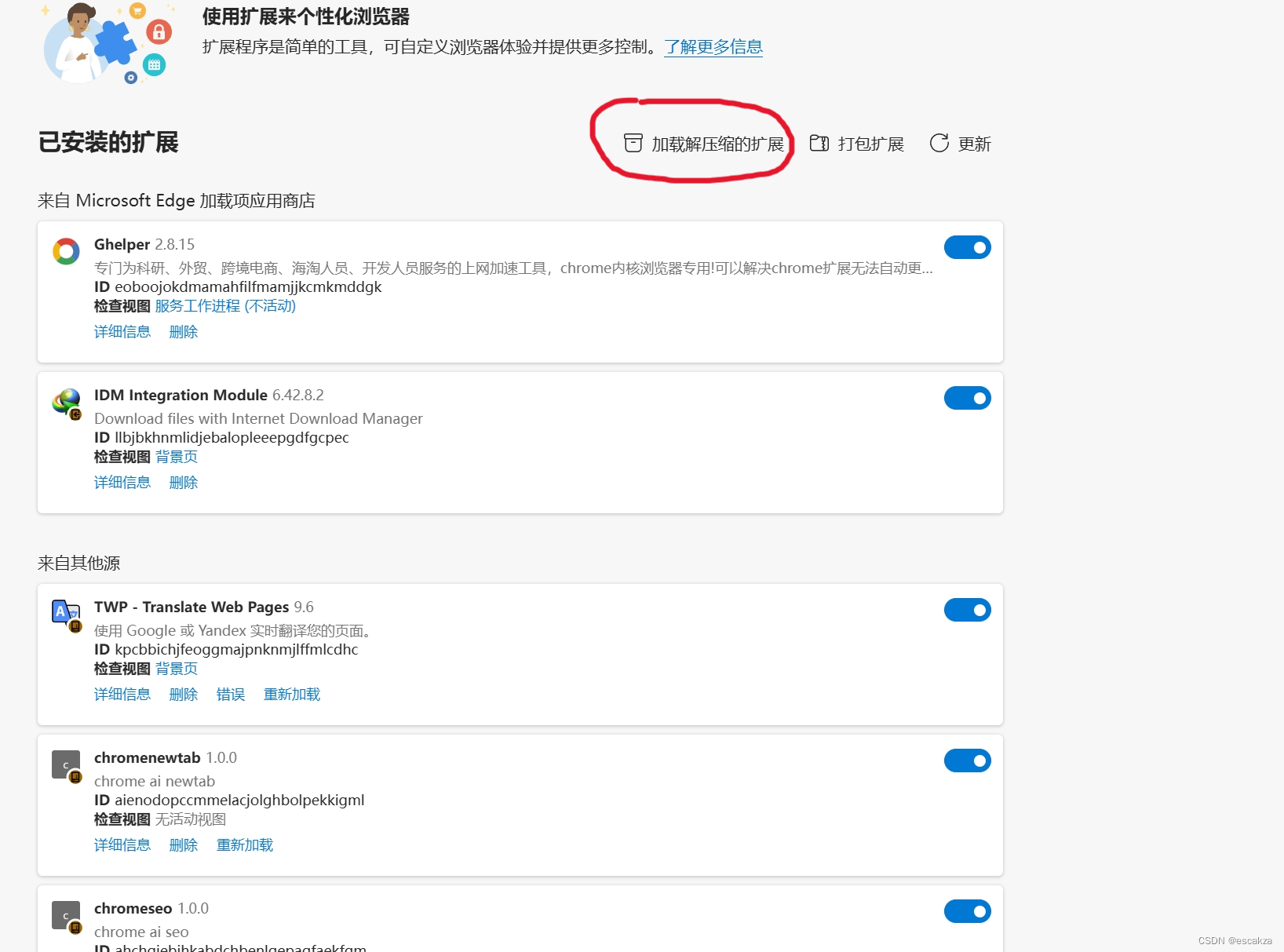Click the 'chrome ai newtab' description
1284x952 pixels.
pyautogui.click(x=155, y=782)
